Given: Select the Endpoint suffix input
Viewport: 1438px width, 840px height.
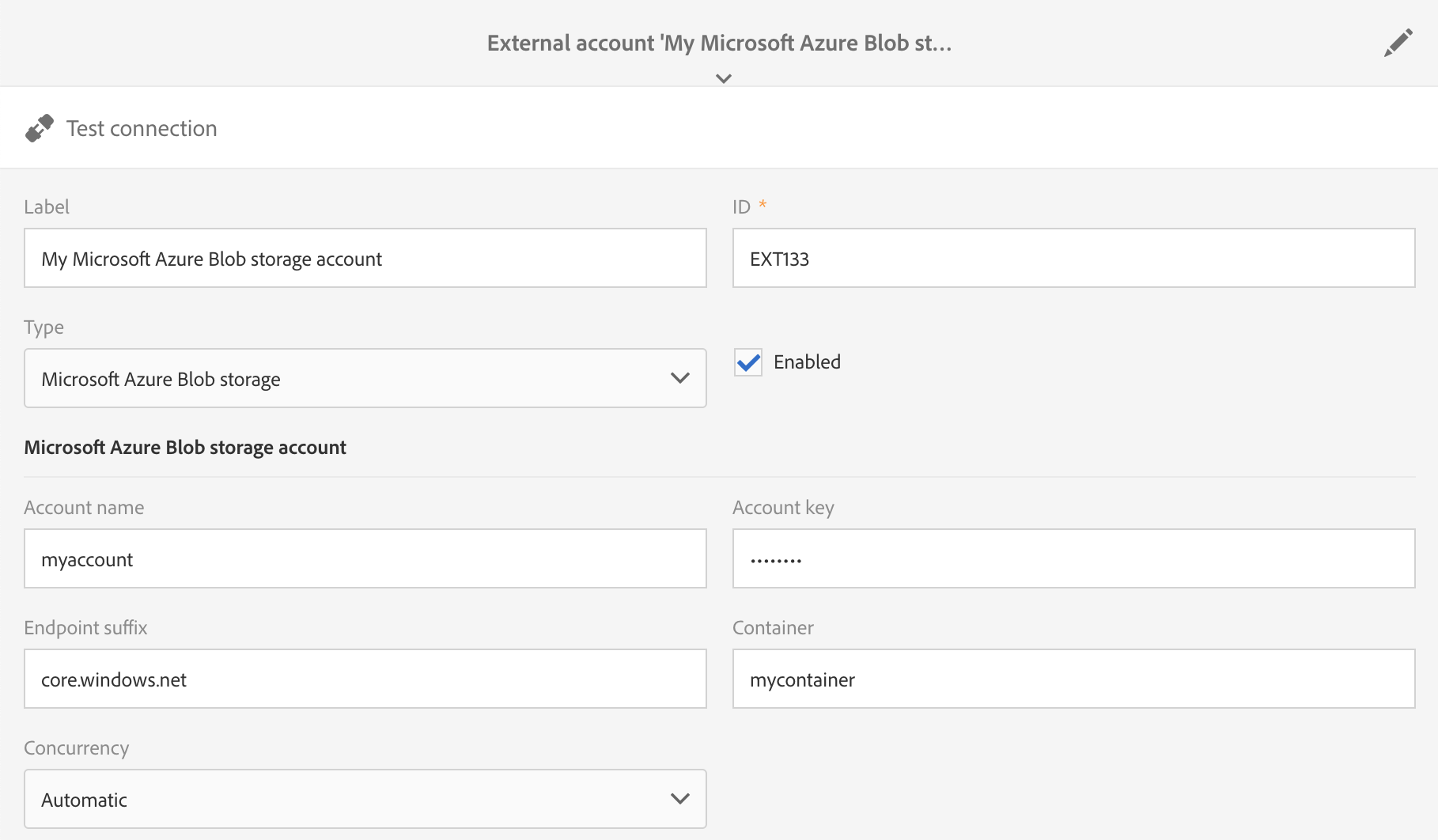Looking at the screenshot, I should click(365, 679).
